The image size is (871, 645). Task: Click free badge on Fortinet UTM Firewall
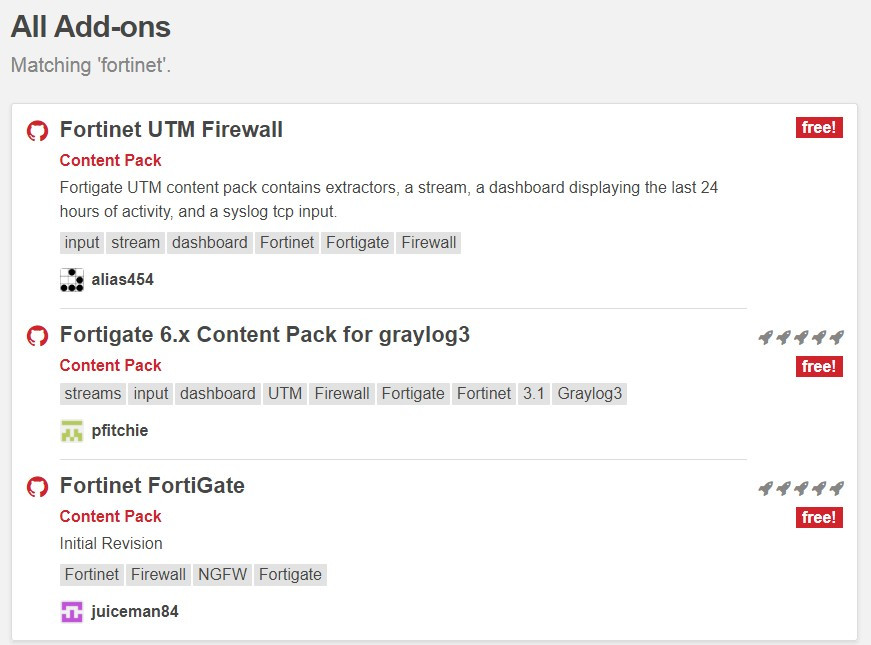819,128
